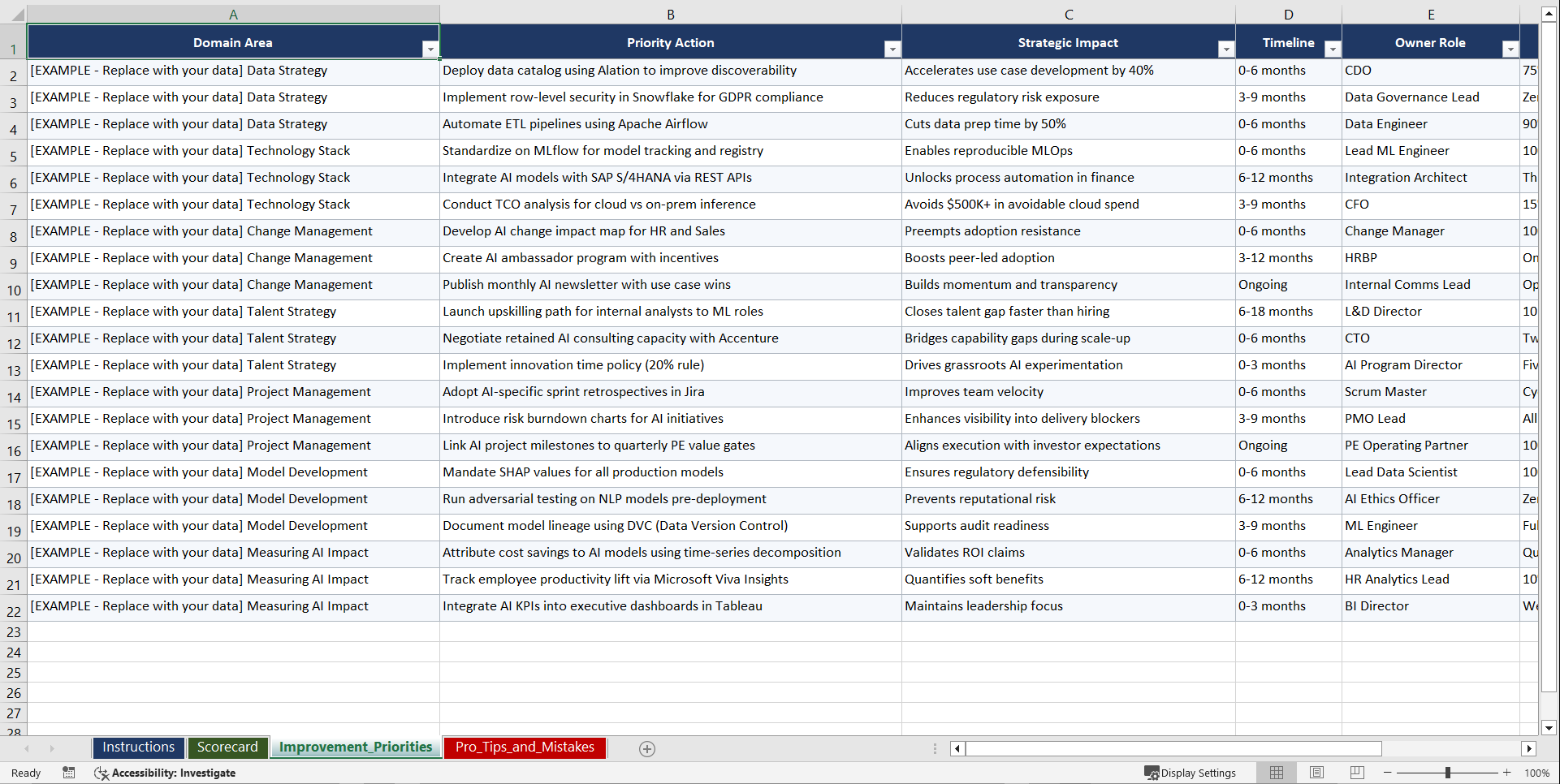Select the cell containing 'Deploy data catalog using Alation'
The image size is (1560, 784).
tap(620, 71)
